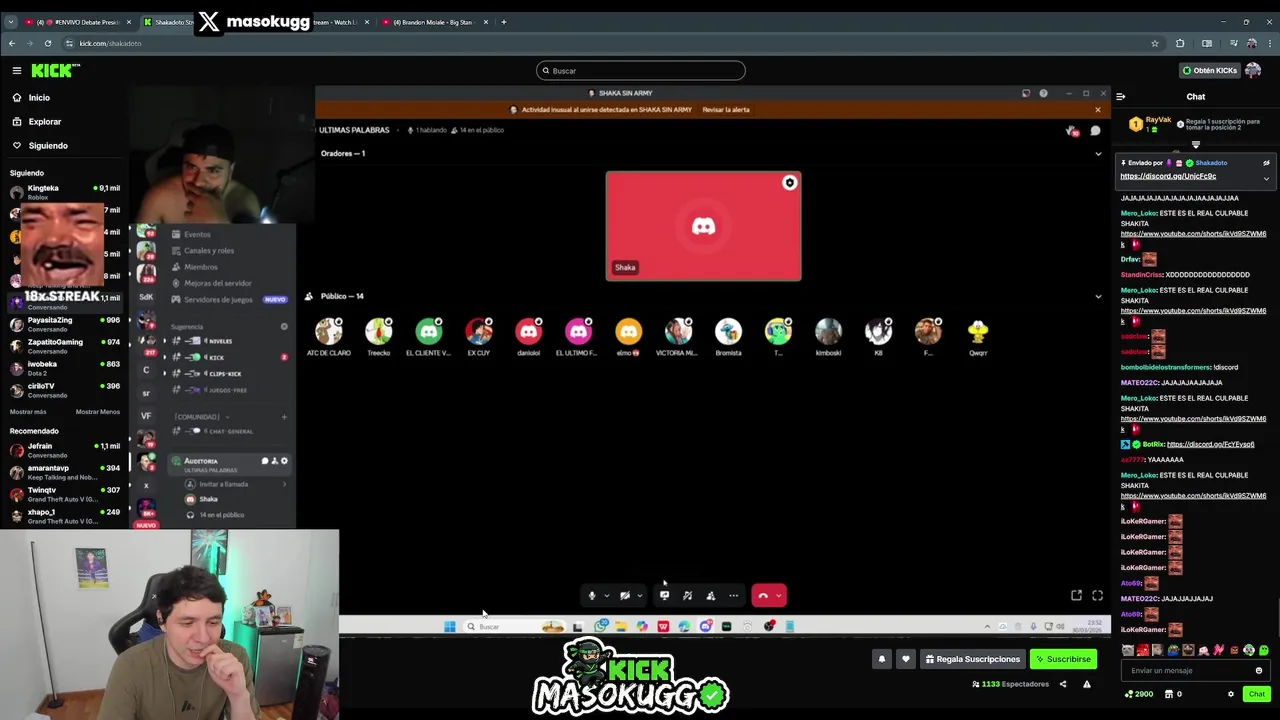This screenshot has height=720, width=1280.
Task: Dismiss the Sugerencia section in Discord
Action: (x=284, y=326)
